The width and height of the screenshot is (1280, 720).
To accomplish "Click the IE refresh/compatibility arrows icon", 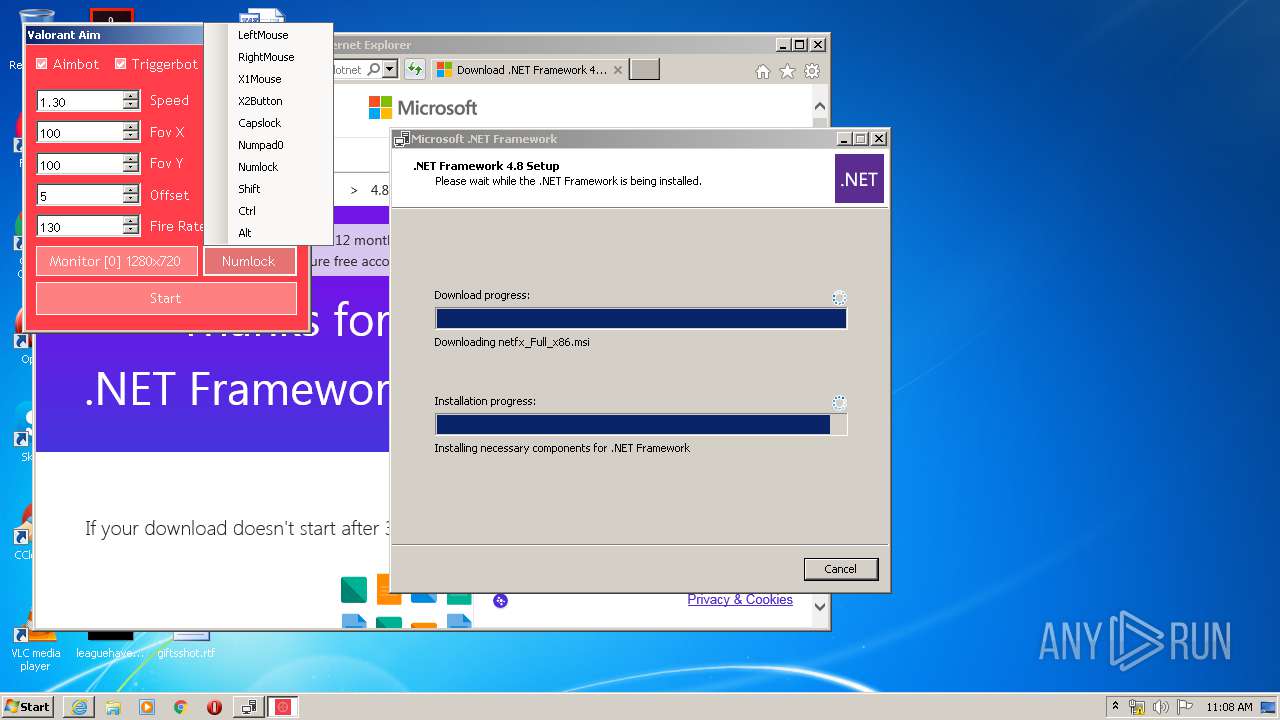I will (x=414, y=70).
